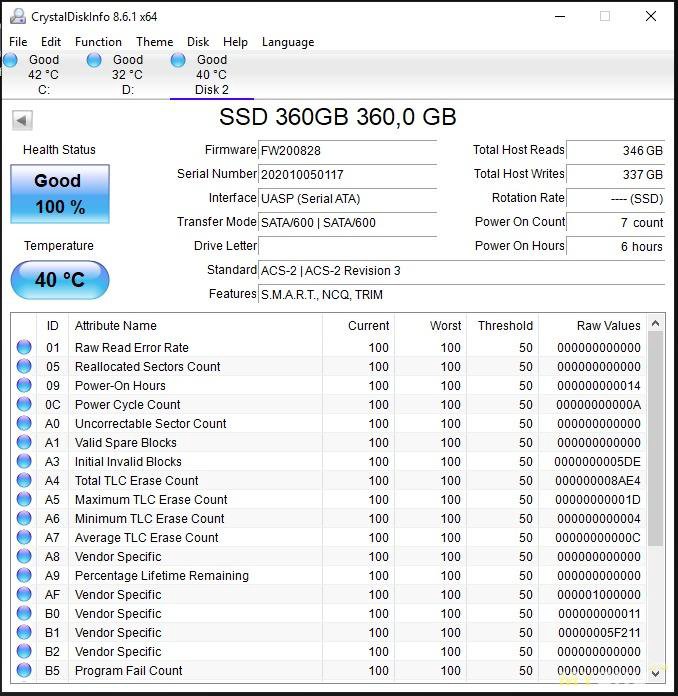Open the Language menu
The height and width of the screenshot is (696, 678).
pyautogui.click(x=287, y=42)
